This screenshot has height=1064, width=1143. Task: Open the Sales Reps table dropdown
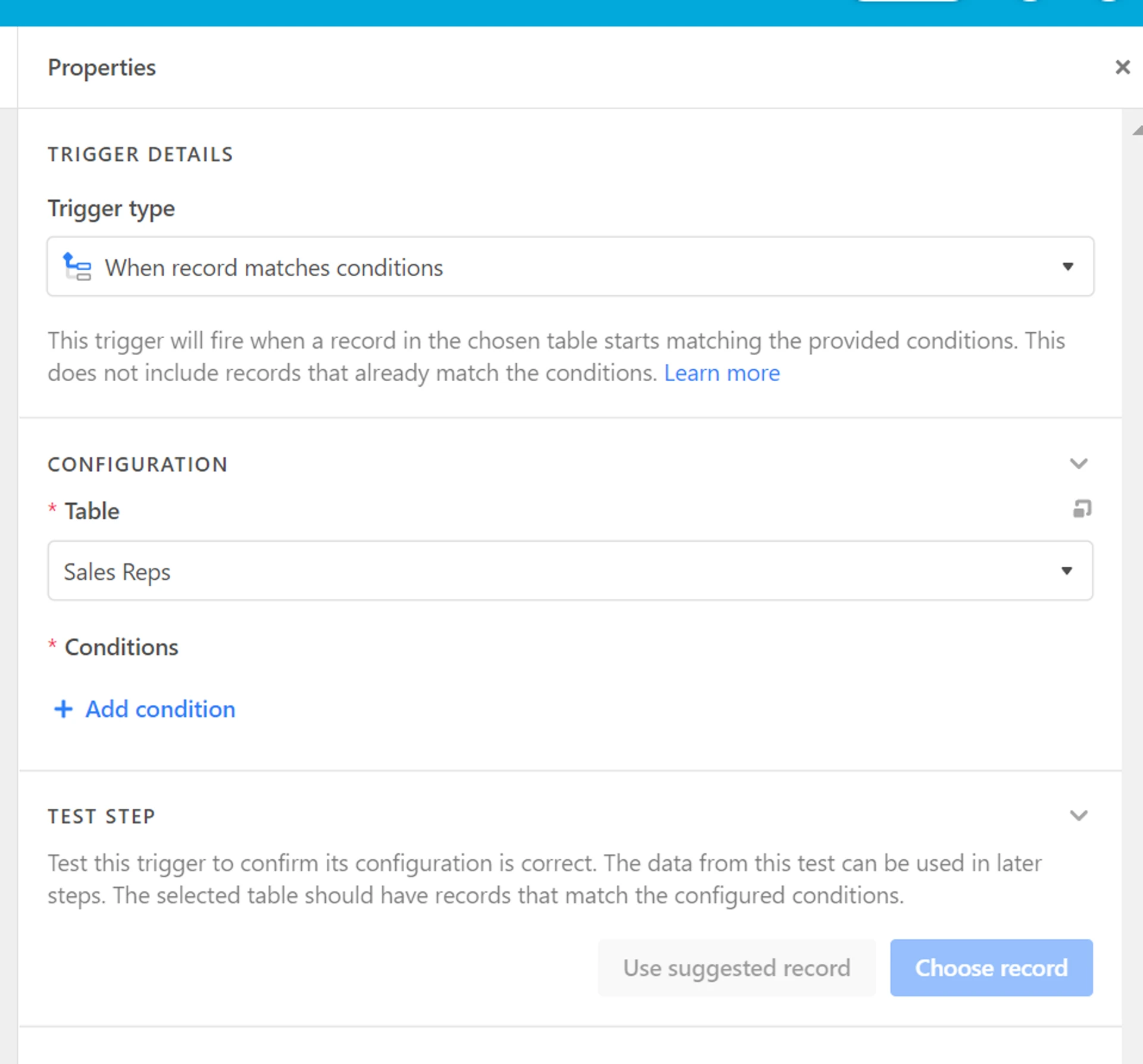click(x=570, y=571)
